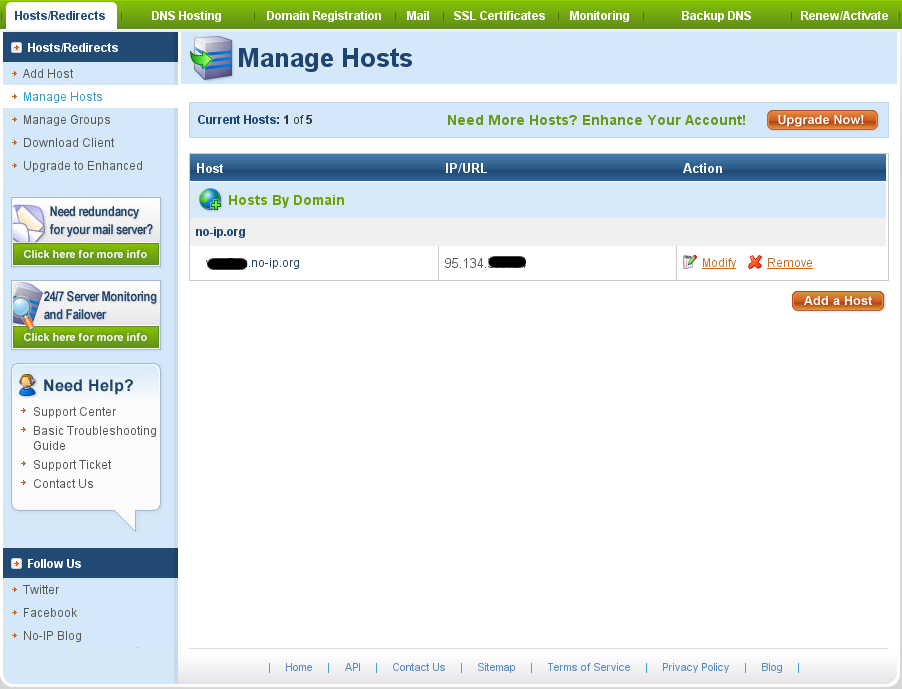
Task: Click the no-ip.org domain group row
Action: (538, 232)
